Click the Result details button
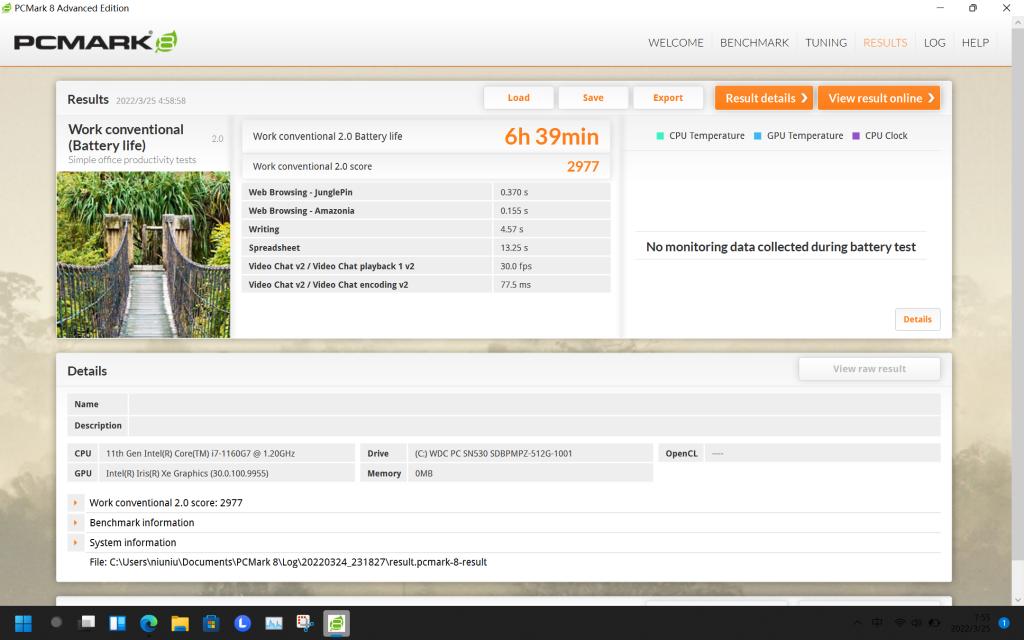 (x=763, y=98)
